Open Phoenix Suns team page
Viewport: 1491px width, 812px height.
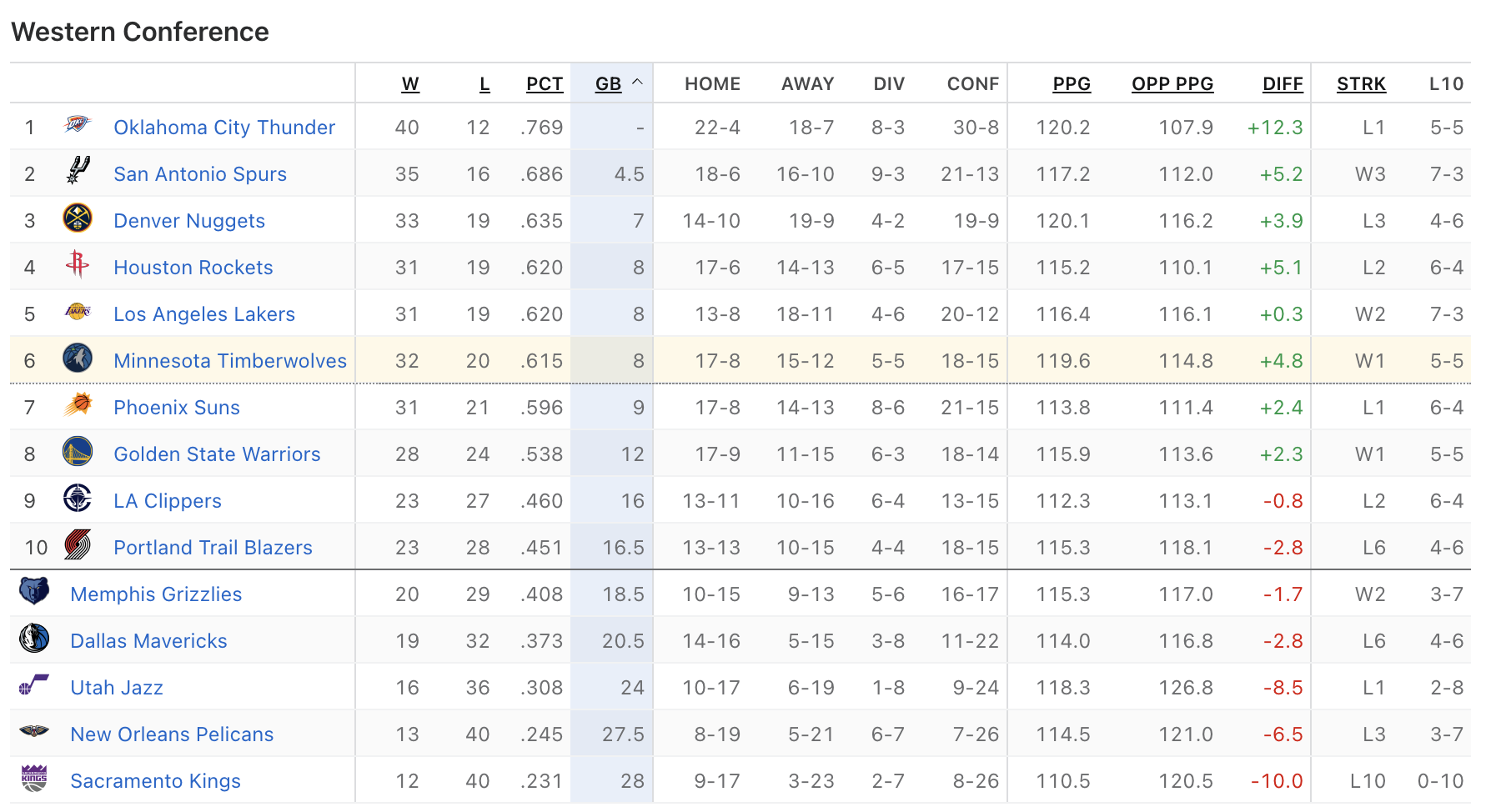click(177, 408)
